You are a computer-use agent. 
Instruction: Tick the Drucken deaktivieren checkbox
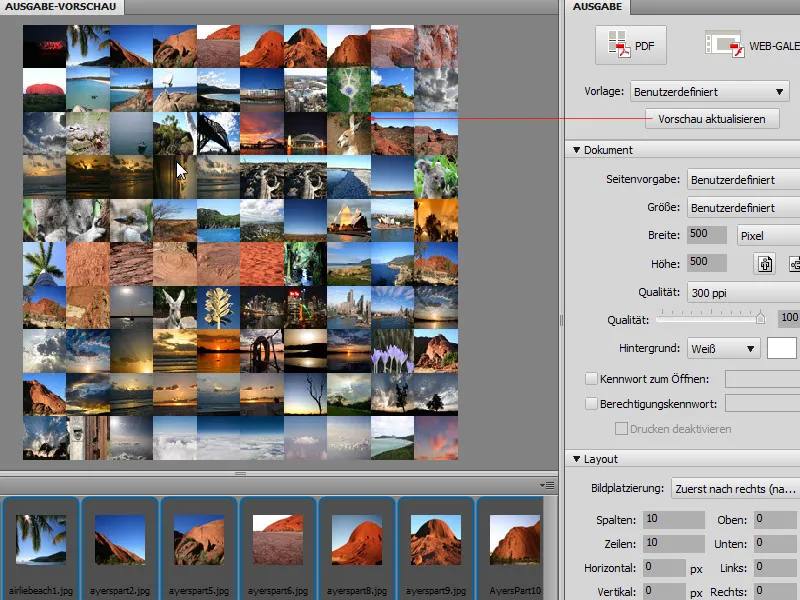621,429
